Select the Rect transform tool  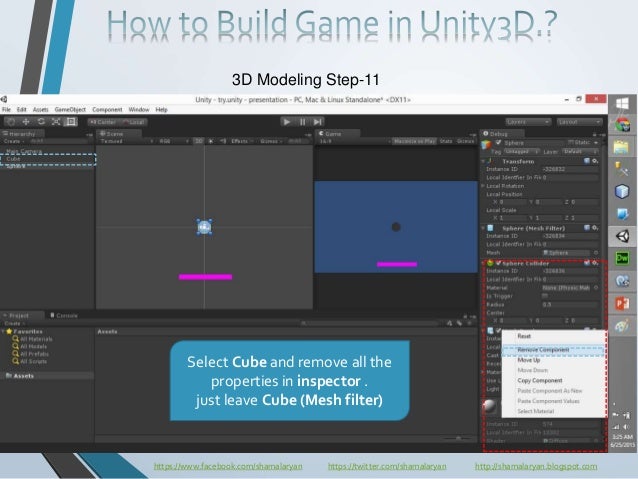pyautogui.click(x=71, y=122)
